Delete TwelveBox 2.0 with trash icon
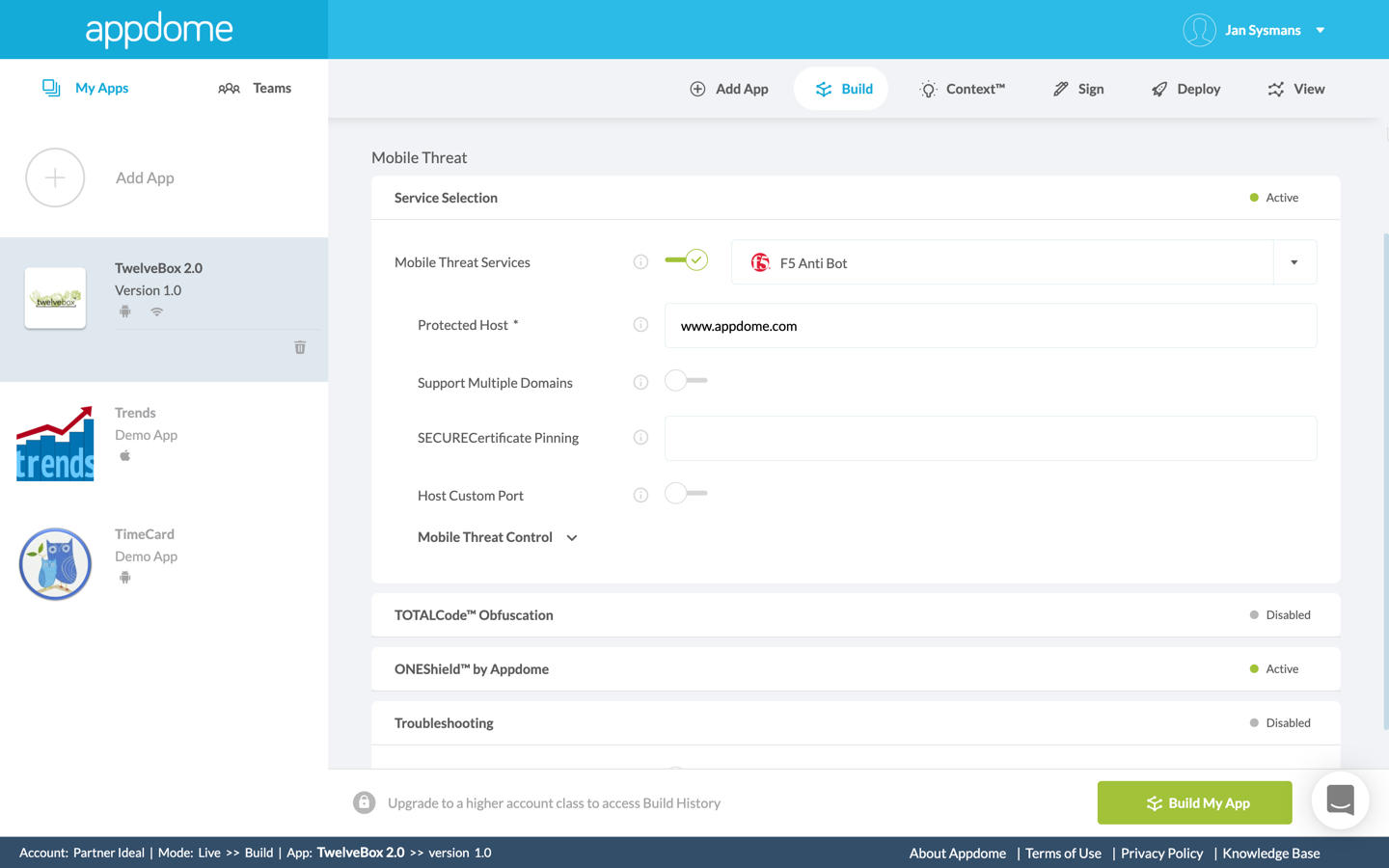This screenshot has width=1389, height=868. point(300,347)
